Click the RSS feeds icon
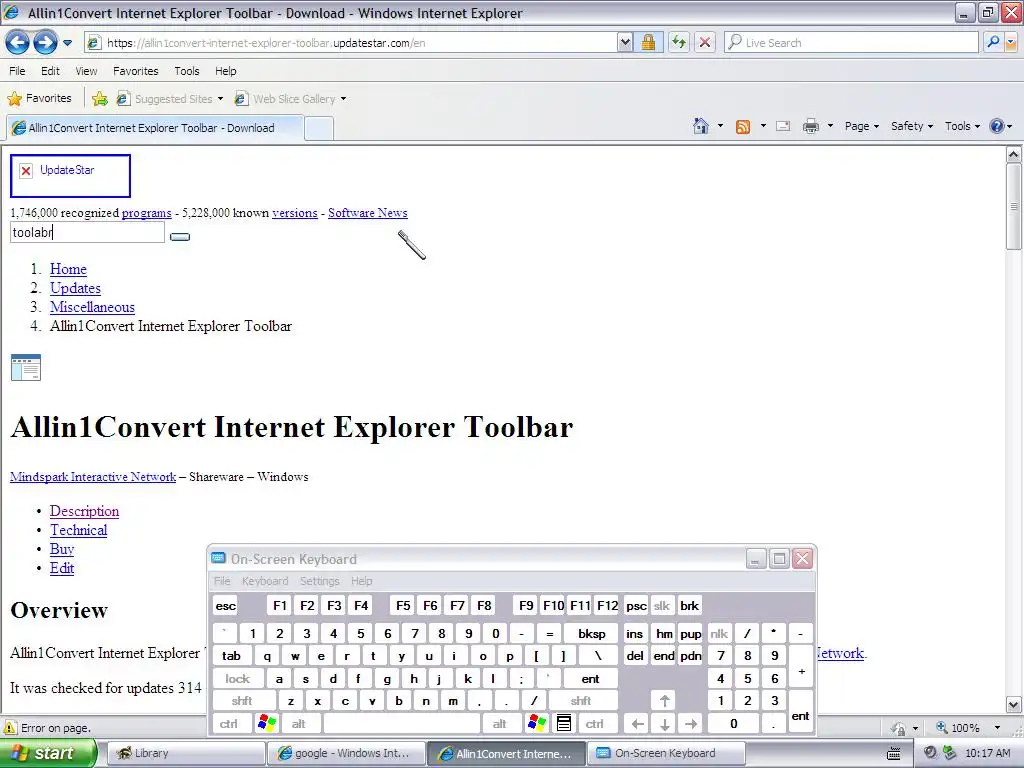This screenshot has height=768, width=1024. tap(743, 127)
